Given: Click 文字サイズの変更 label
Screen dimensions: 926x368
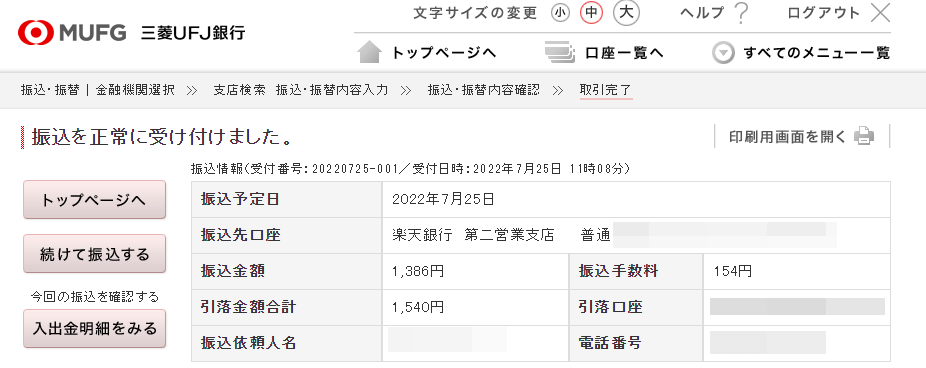Looking at the screenshot, I should coord(475,13).
